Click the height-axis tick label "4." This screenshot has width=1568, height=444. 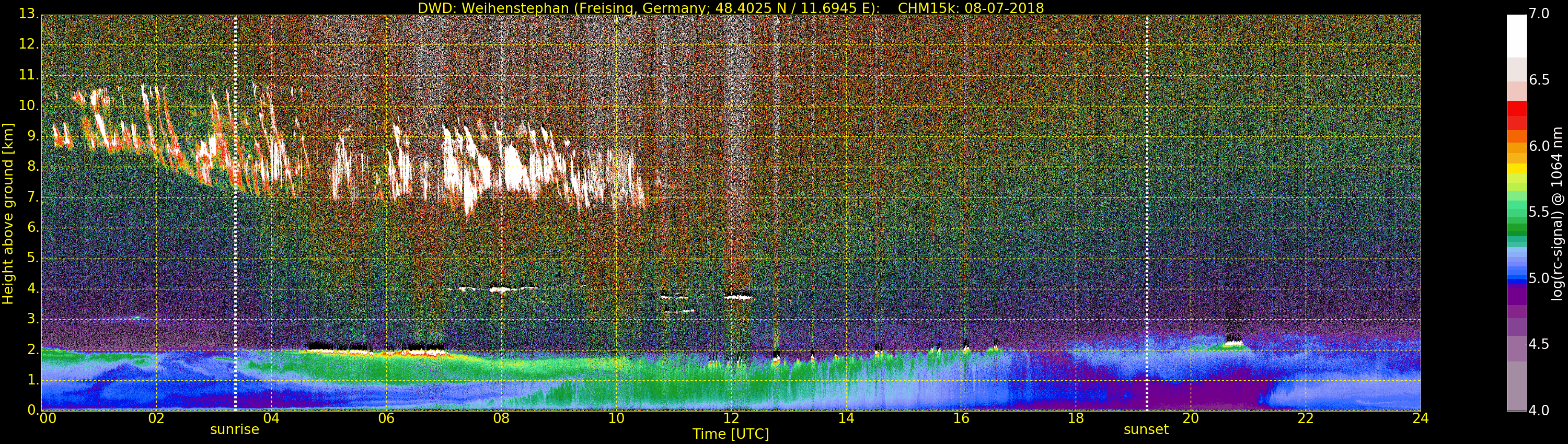[x=33, y=288]
